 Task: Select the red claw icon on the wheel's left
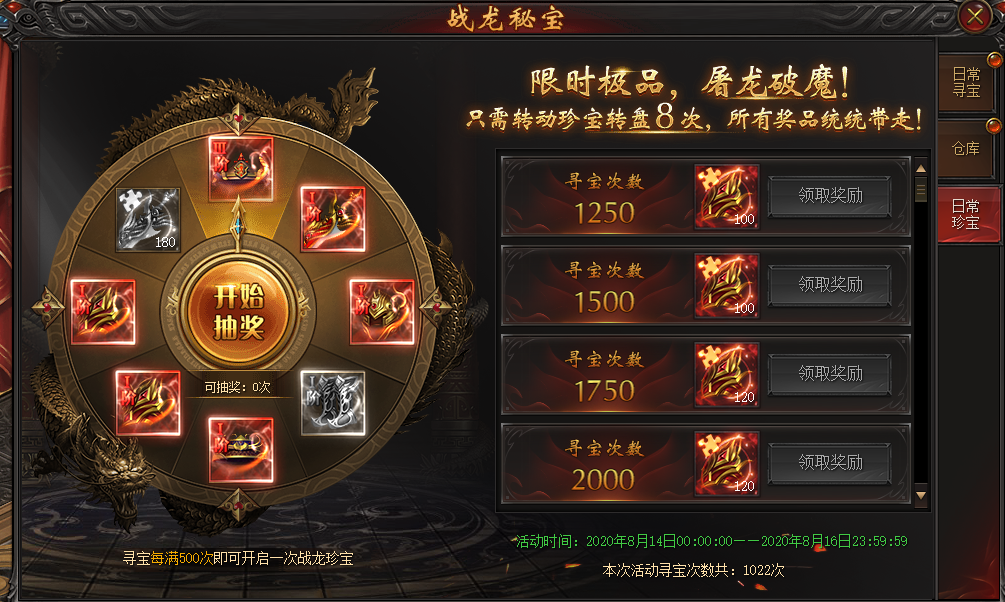click(x=103, y=312)
